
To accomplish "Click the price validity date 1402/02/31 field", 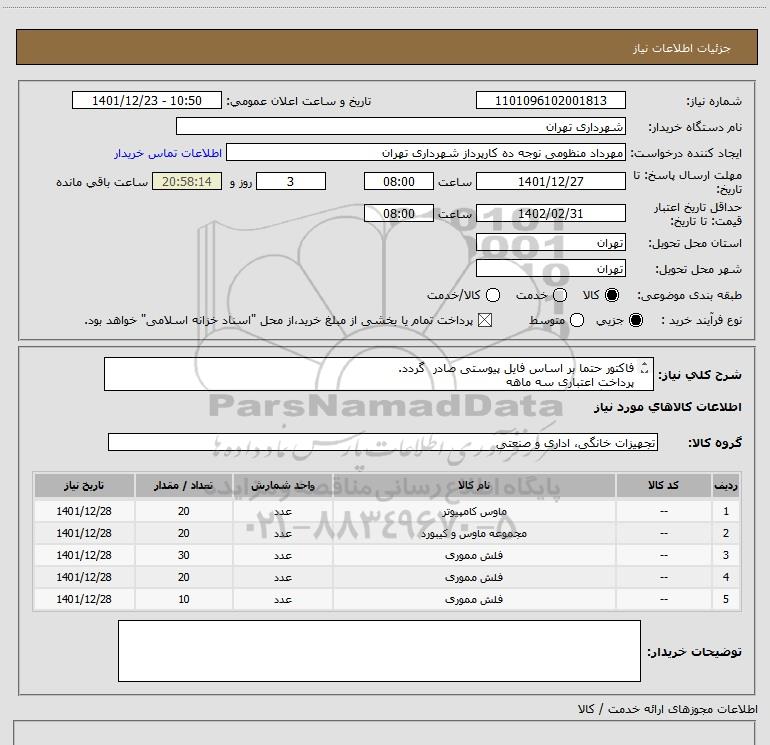I will coord(550,213).
